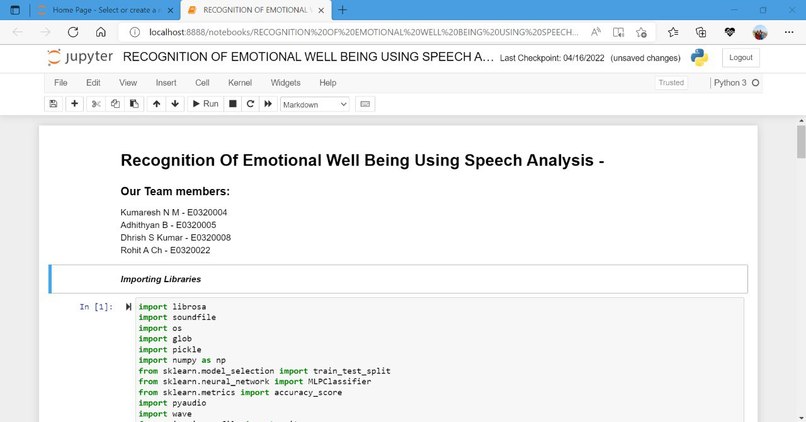Copy selected cells icon
Screen dimensions: 806x422
pyautogui.click(x=115, y=104)
